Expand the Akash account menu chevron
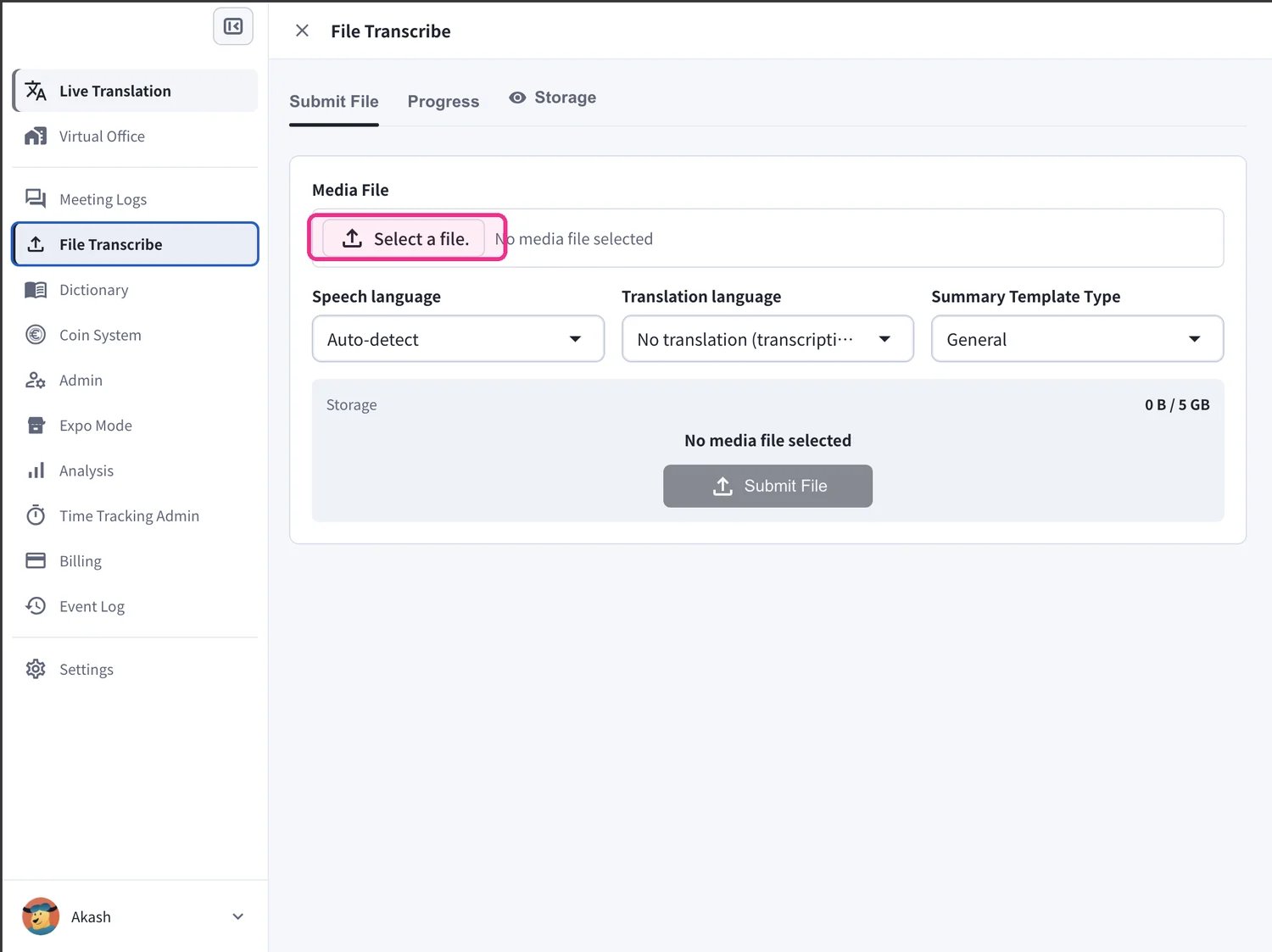This screenshot has width=1272, height=952. [x=238, y=916]
